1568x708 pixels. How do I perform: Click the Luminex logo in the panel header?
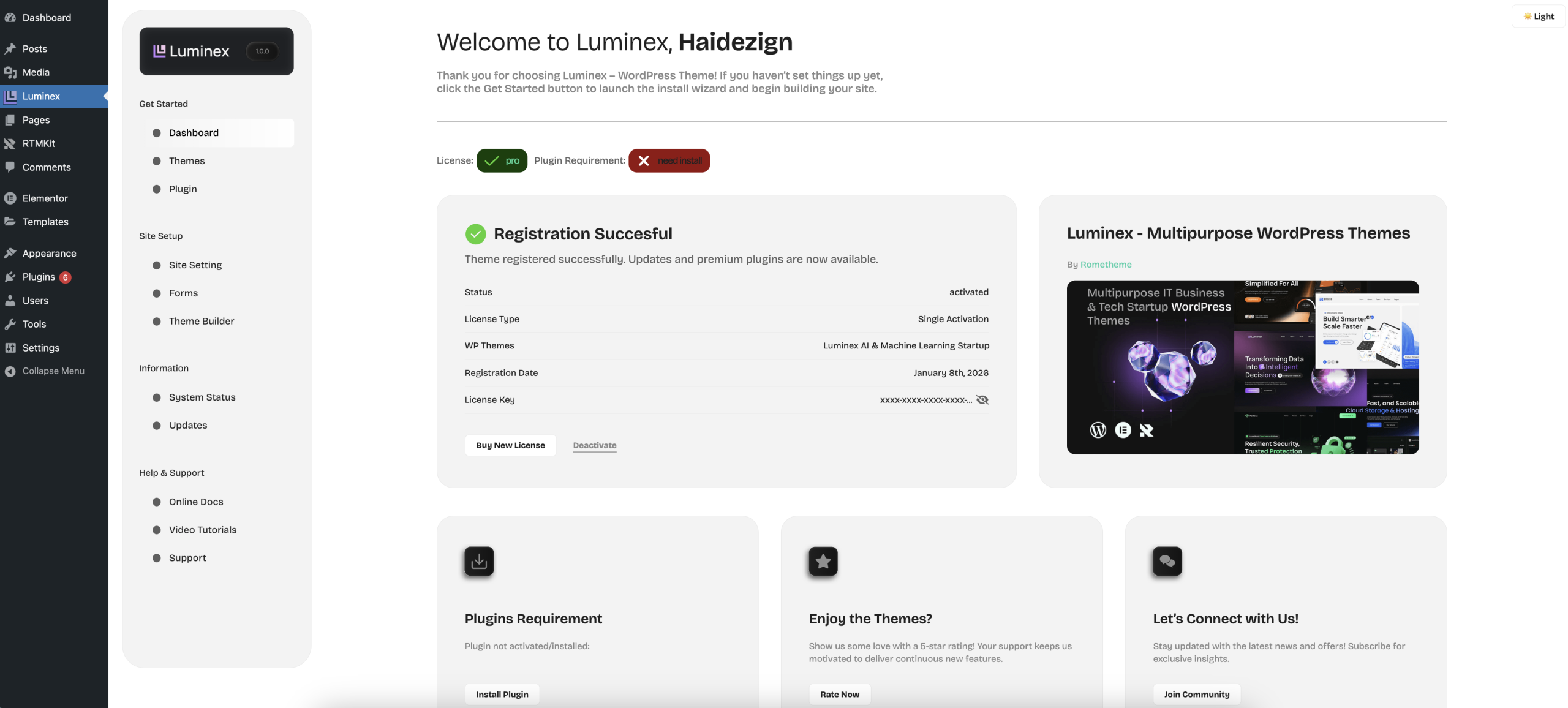coord(191,51)
